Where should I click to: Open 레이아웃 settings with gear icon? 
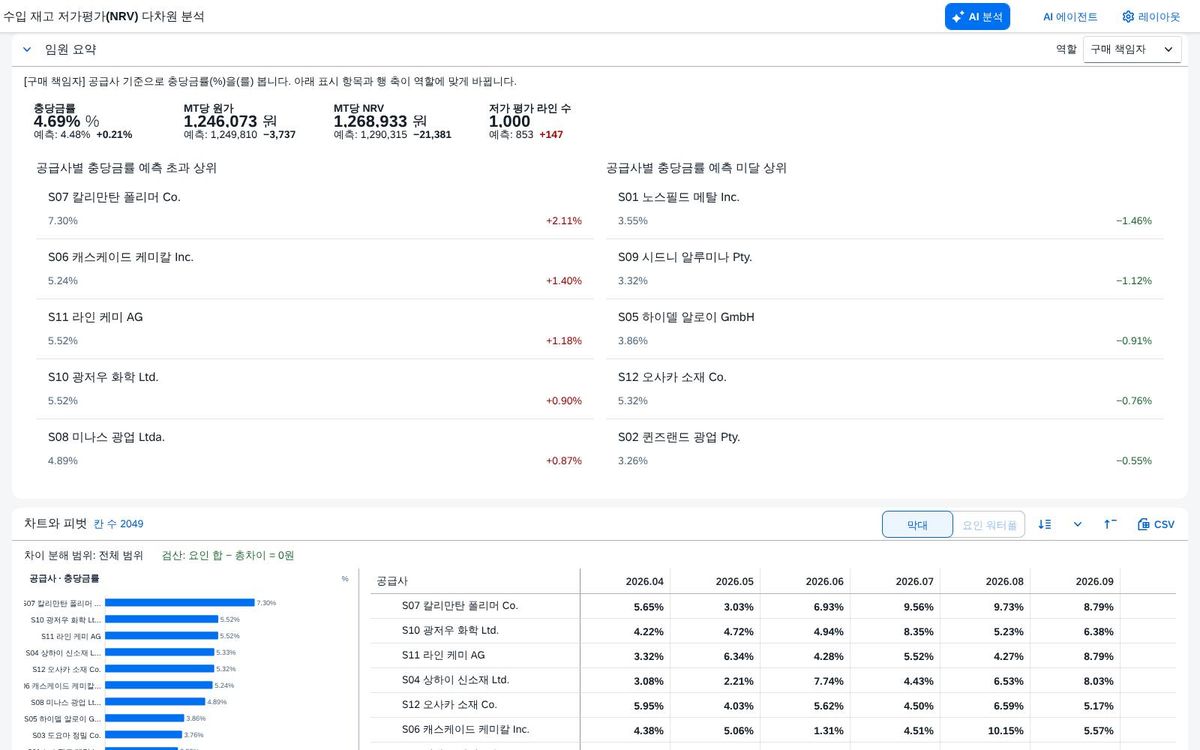(1150, 17)
